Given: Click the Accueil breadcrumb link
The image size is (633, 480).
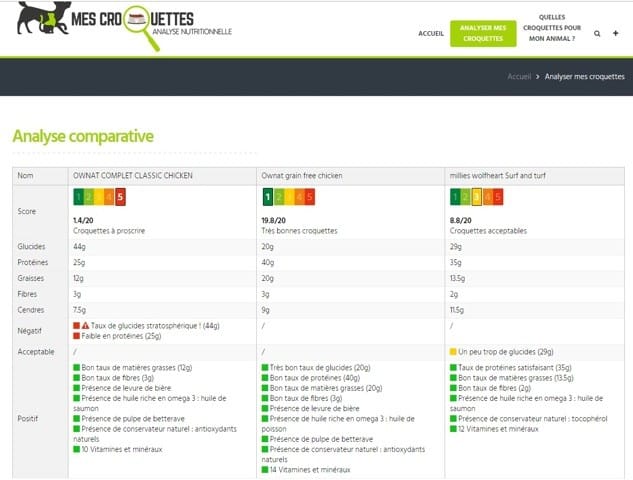Looking at the screenshot, I should 519,76.
